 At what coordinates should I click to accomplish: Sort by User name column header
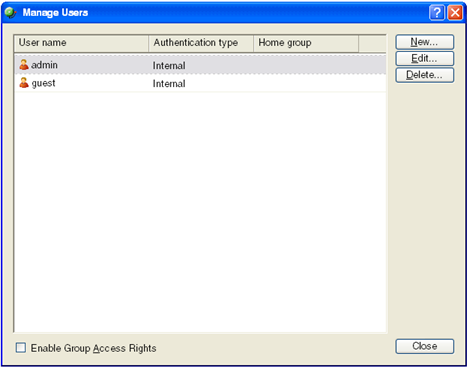tap(81, 43)
